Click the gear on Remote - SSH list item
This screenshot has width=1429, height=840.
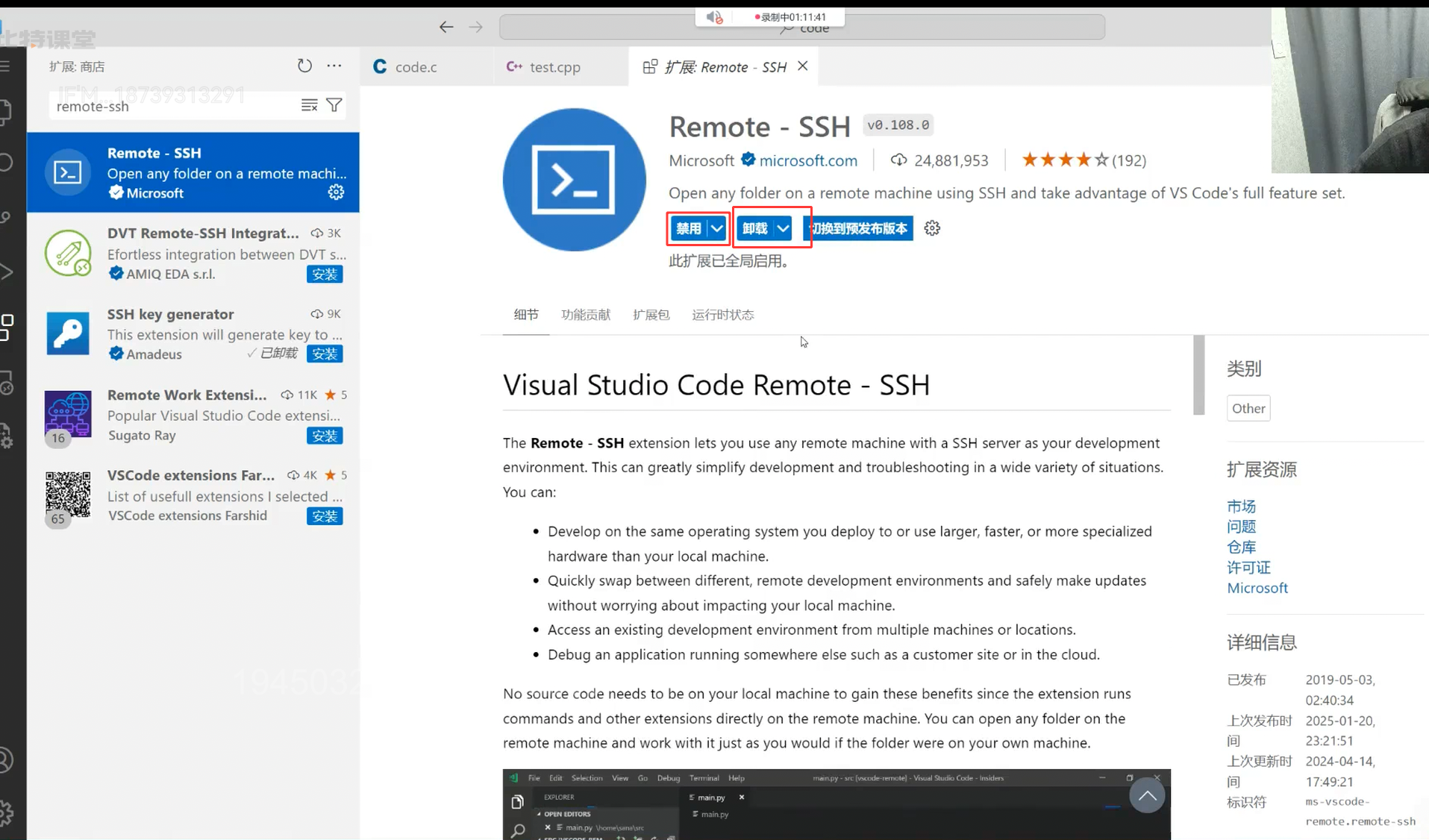pos(336,192)
